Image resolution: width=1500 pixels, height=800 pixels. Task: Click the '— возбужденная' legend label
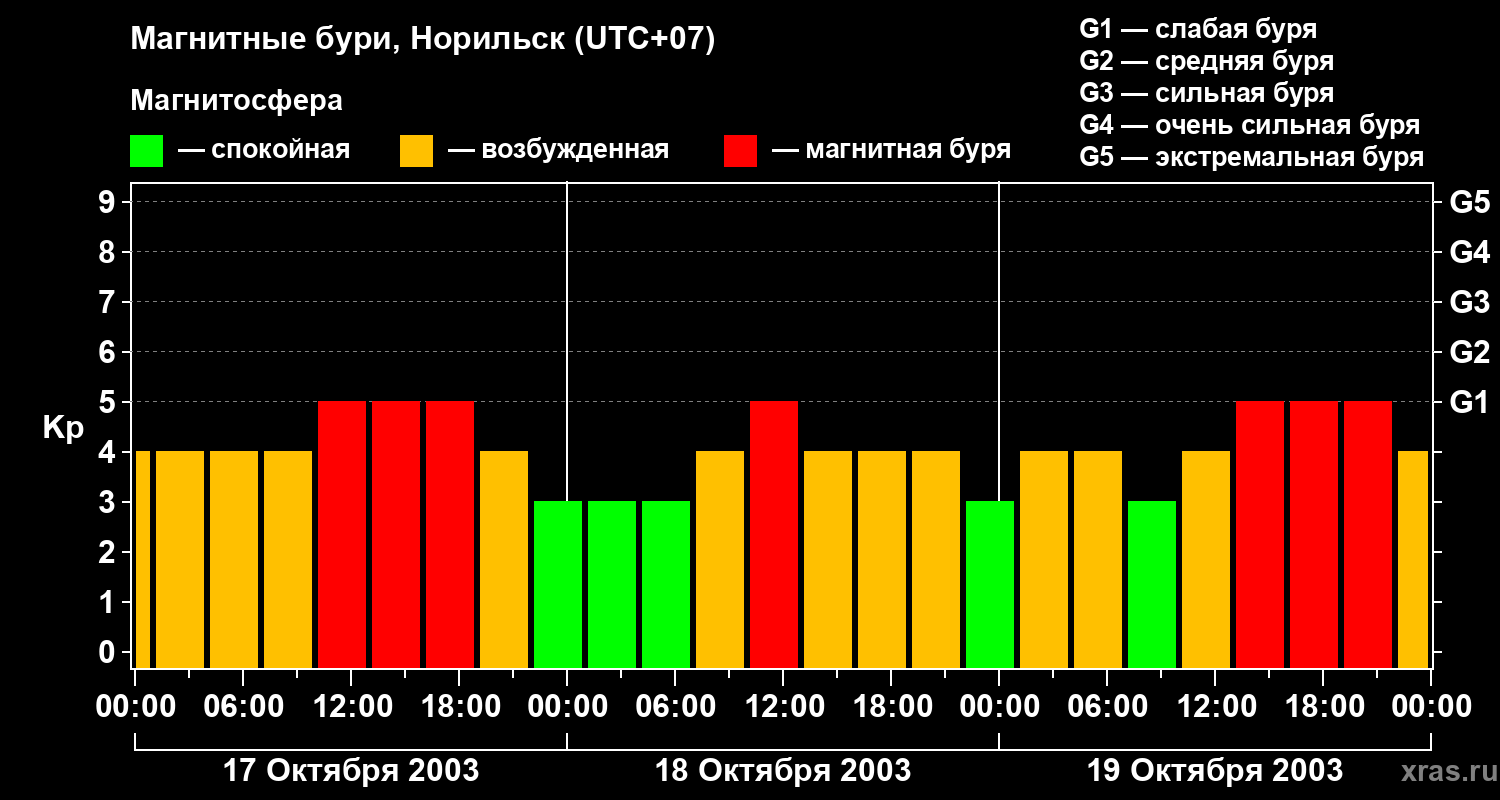point(558,150)
